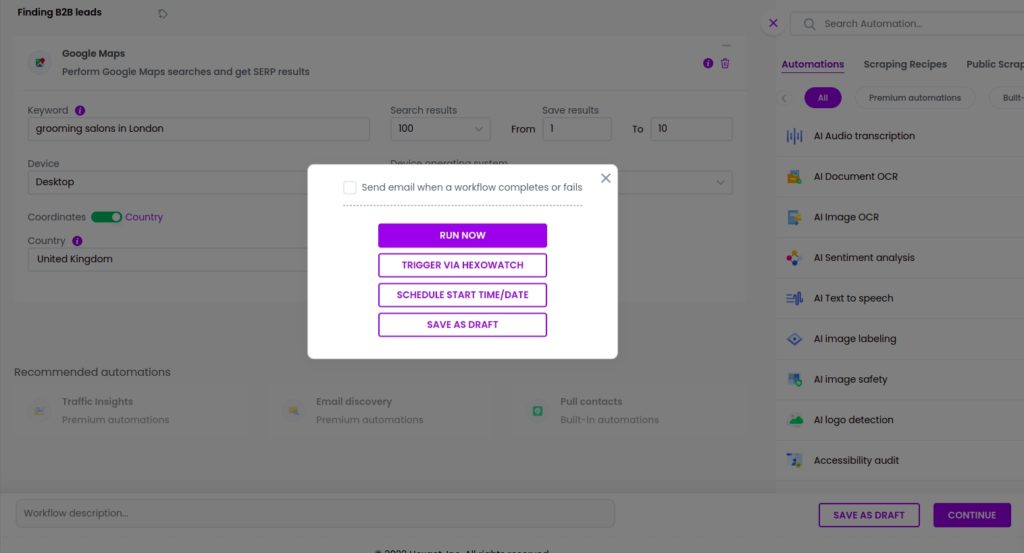Open the Search results dropdown showing 100
1024x553 pixels.
click(x=440, y=129)
